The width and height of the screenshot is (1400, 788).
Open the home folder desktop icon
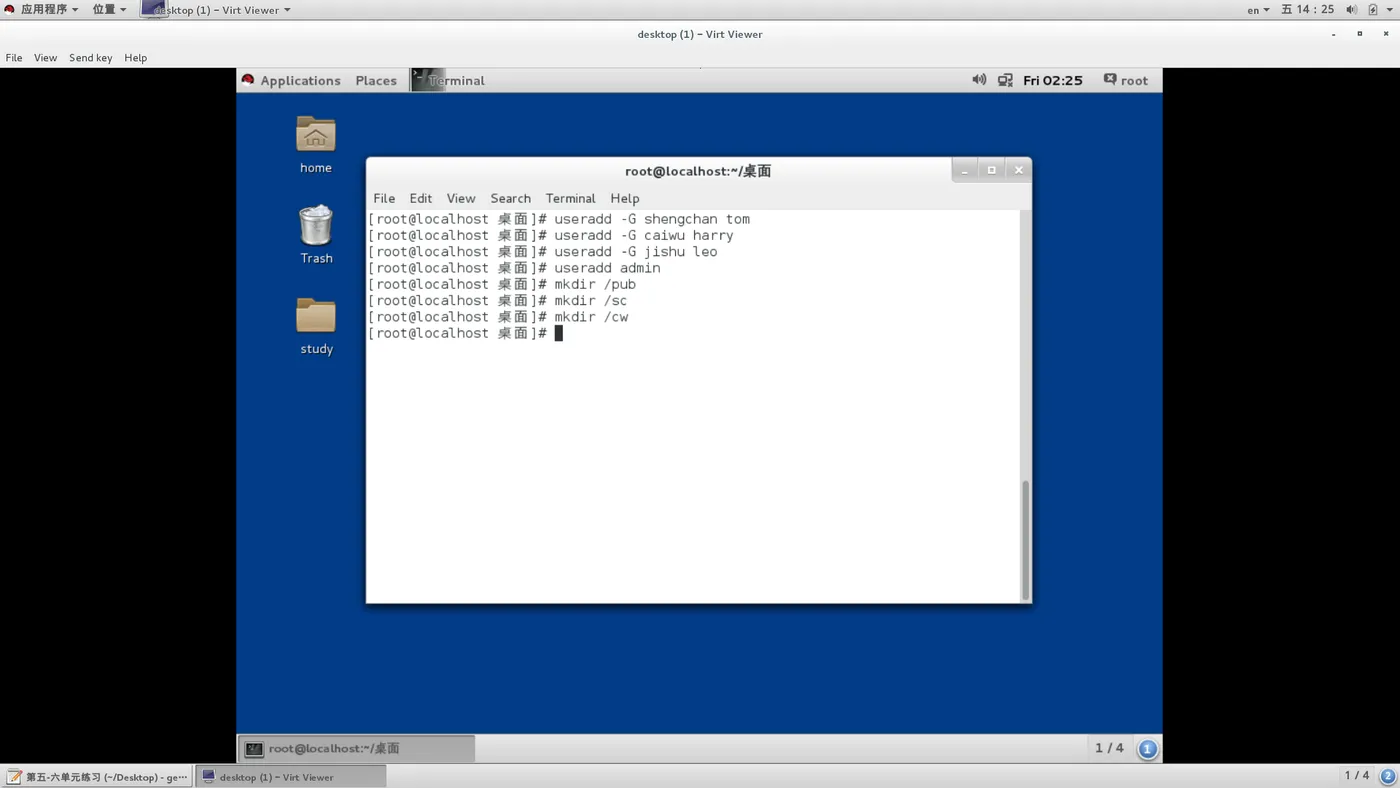click(315, 134)
